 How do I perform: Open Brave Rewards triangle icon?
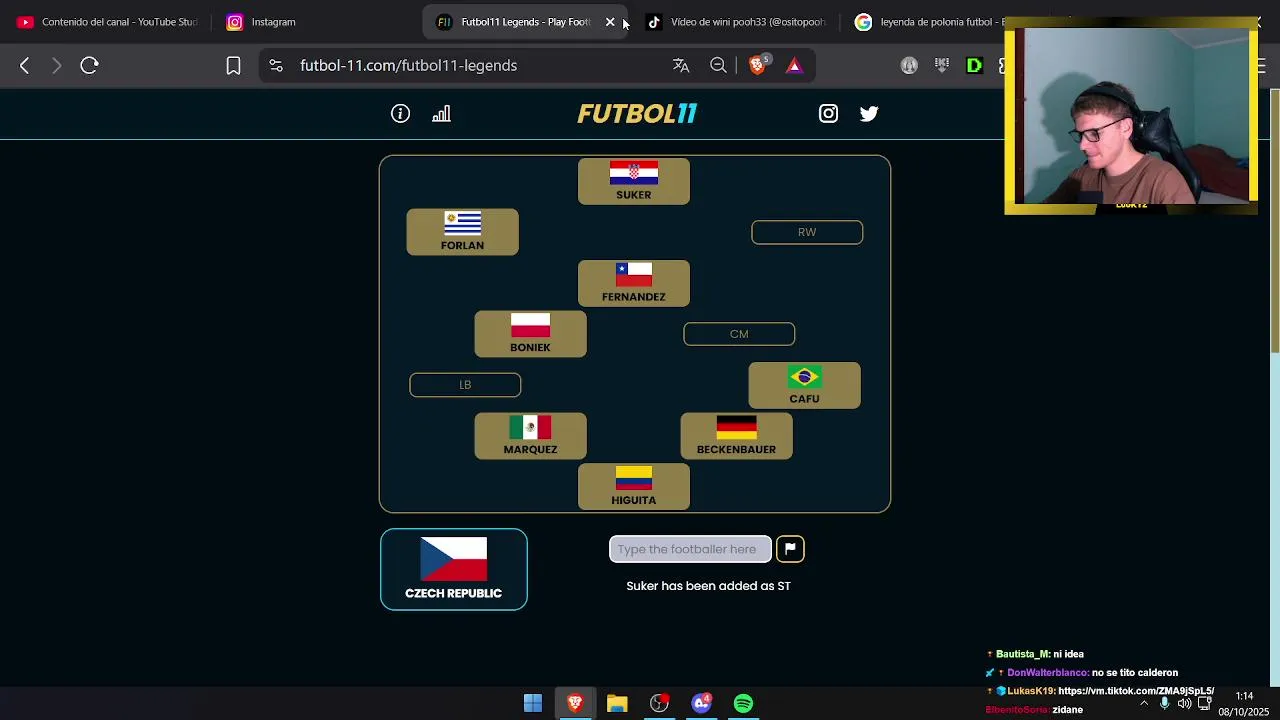pyautogui.click(x=794, y=66)
